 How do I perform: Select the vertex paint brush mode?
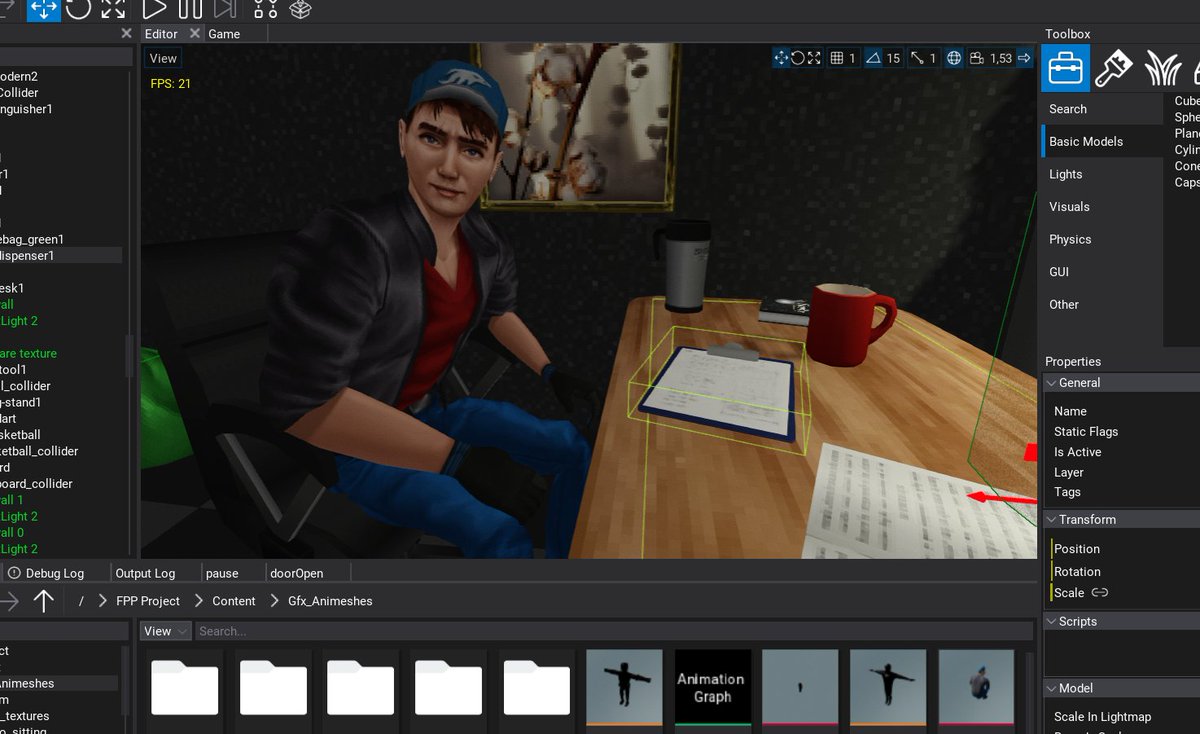pos(1113,66)
